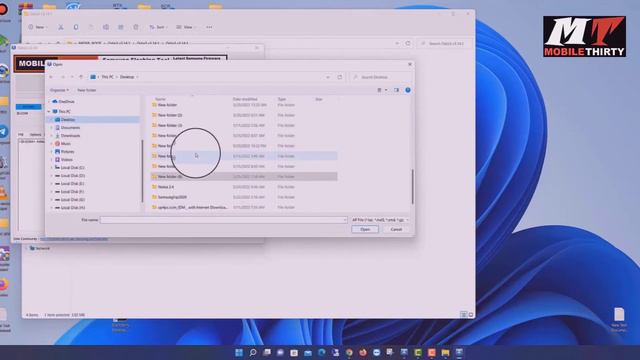Image resolution: width=640 pixels, height=360 pixels.
Task: Open View menu in Explorer toolbar
Action: 185,27
